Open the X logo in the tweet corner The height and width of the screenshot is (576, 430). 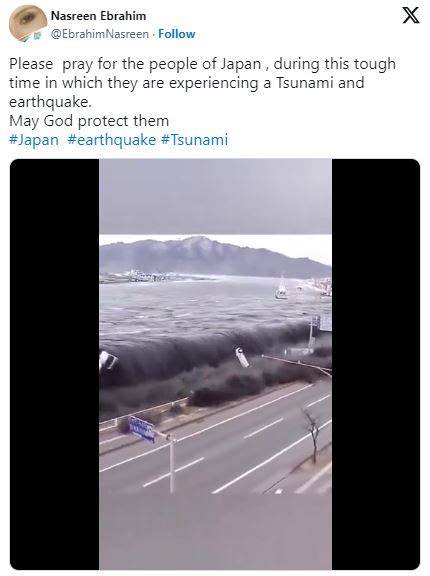(x=411, y=15)
